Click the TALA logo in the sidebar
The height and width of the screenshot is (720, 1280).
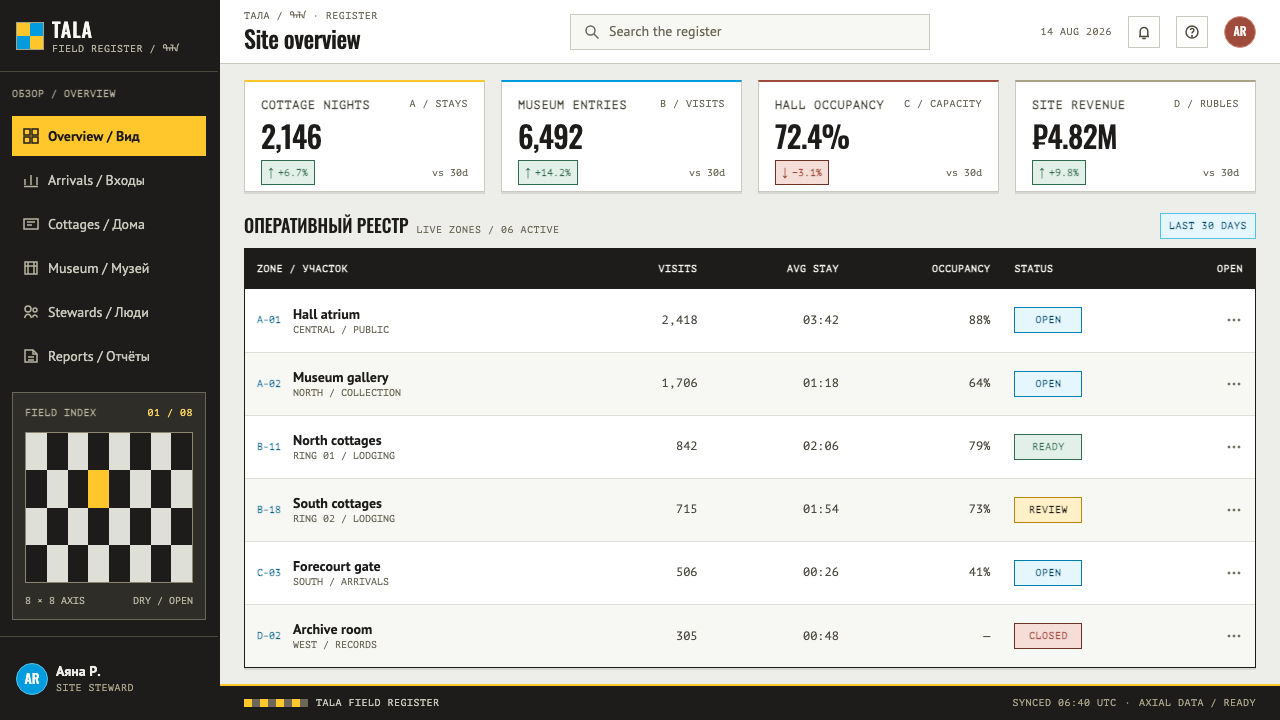pos(30,36)
